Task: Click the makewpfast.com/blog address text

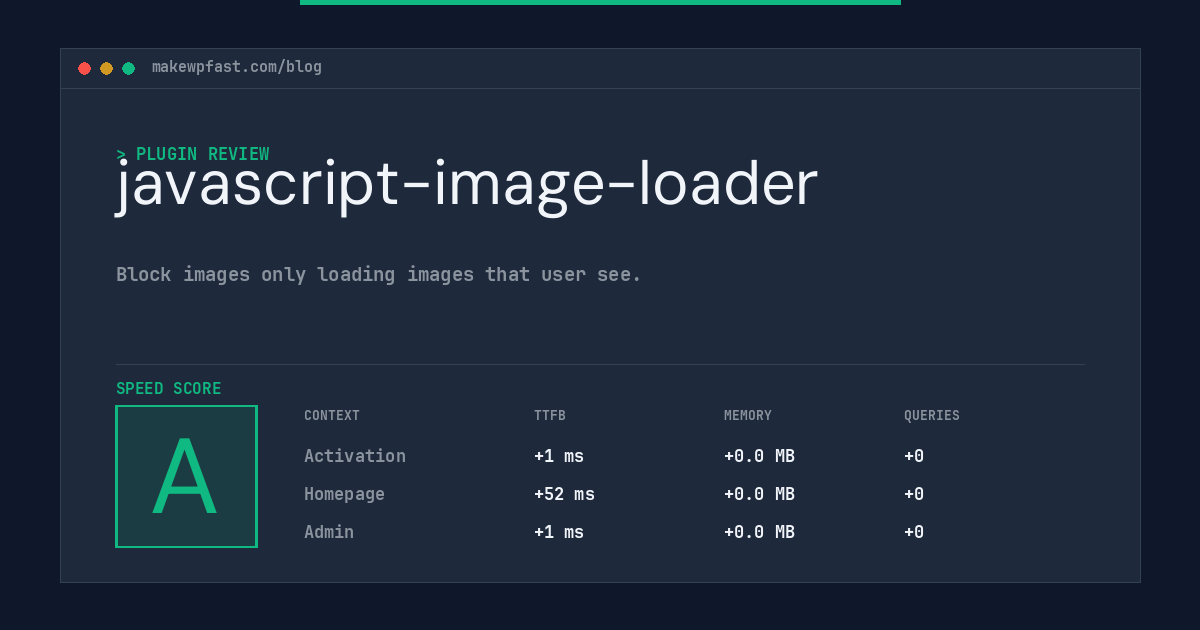Action: (x=237, y=67)
